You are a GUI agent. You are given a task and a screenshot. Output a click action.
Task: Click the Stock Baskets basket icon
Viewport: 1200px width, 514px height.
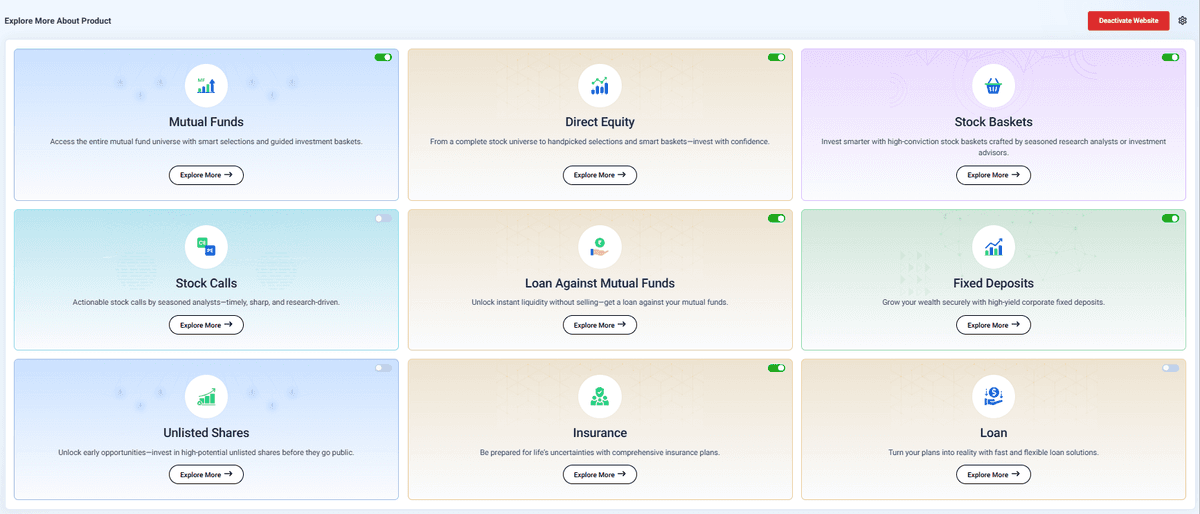993,86
